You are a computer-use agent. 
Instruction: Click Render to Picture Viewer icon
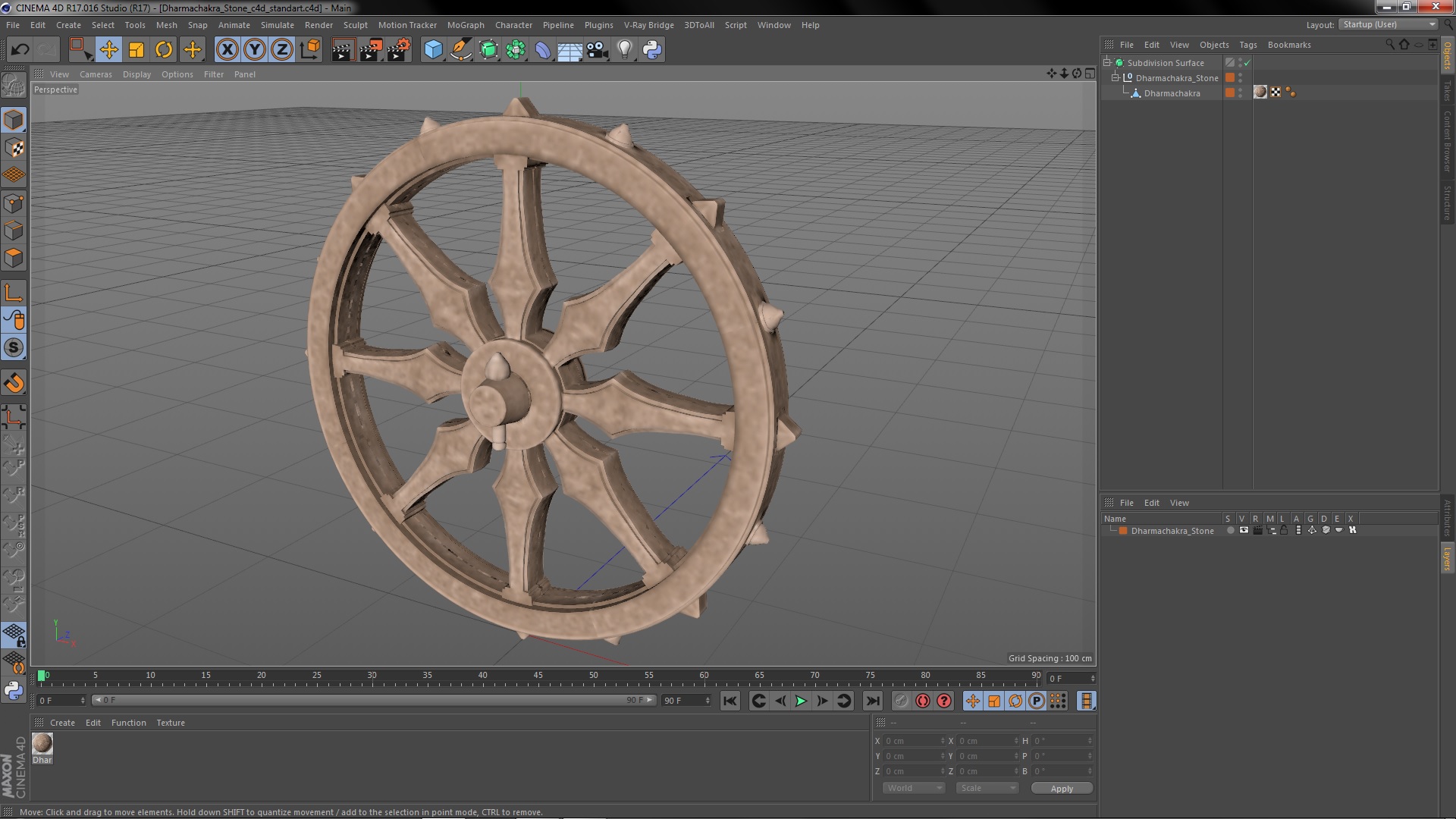tap(371, 50)
